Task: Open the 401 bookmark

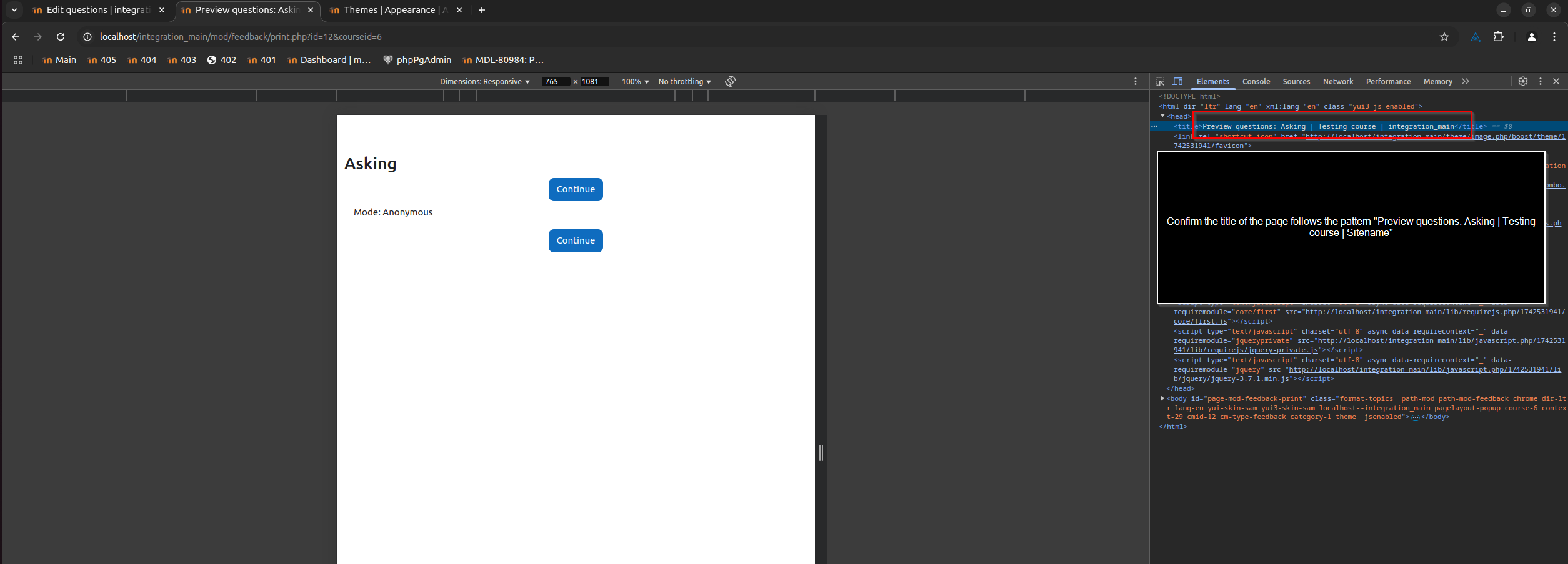Action: pos(261,60)
